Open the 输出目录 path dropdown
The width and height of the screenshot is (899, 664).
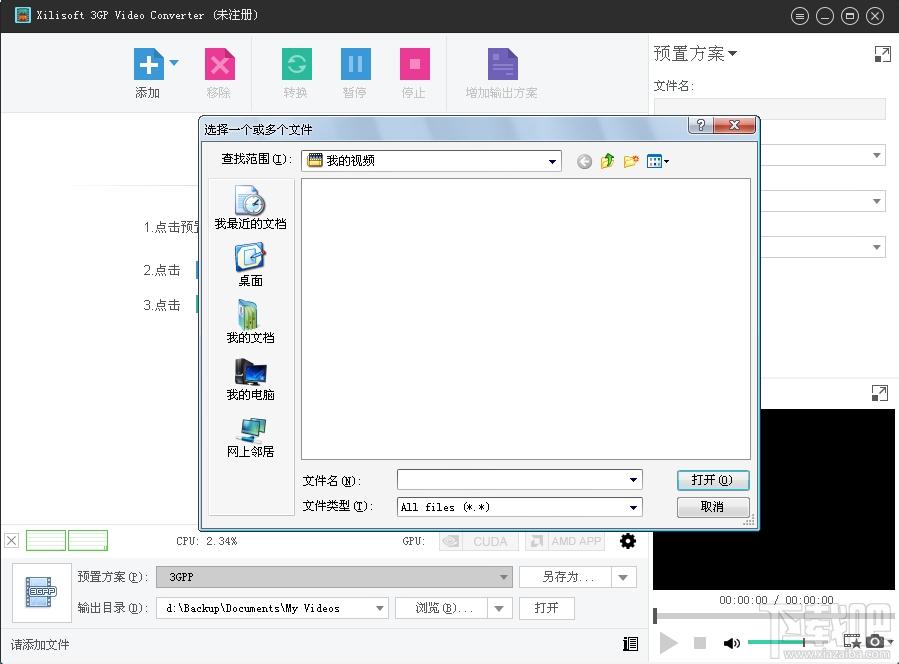(x=380, y=608)
